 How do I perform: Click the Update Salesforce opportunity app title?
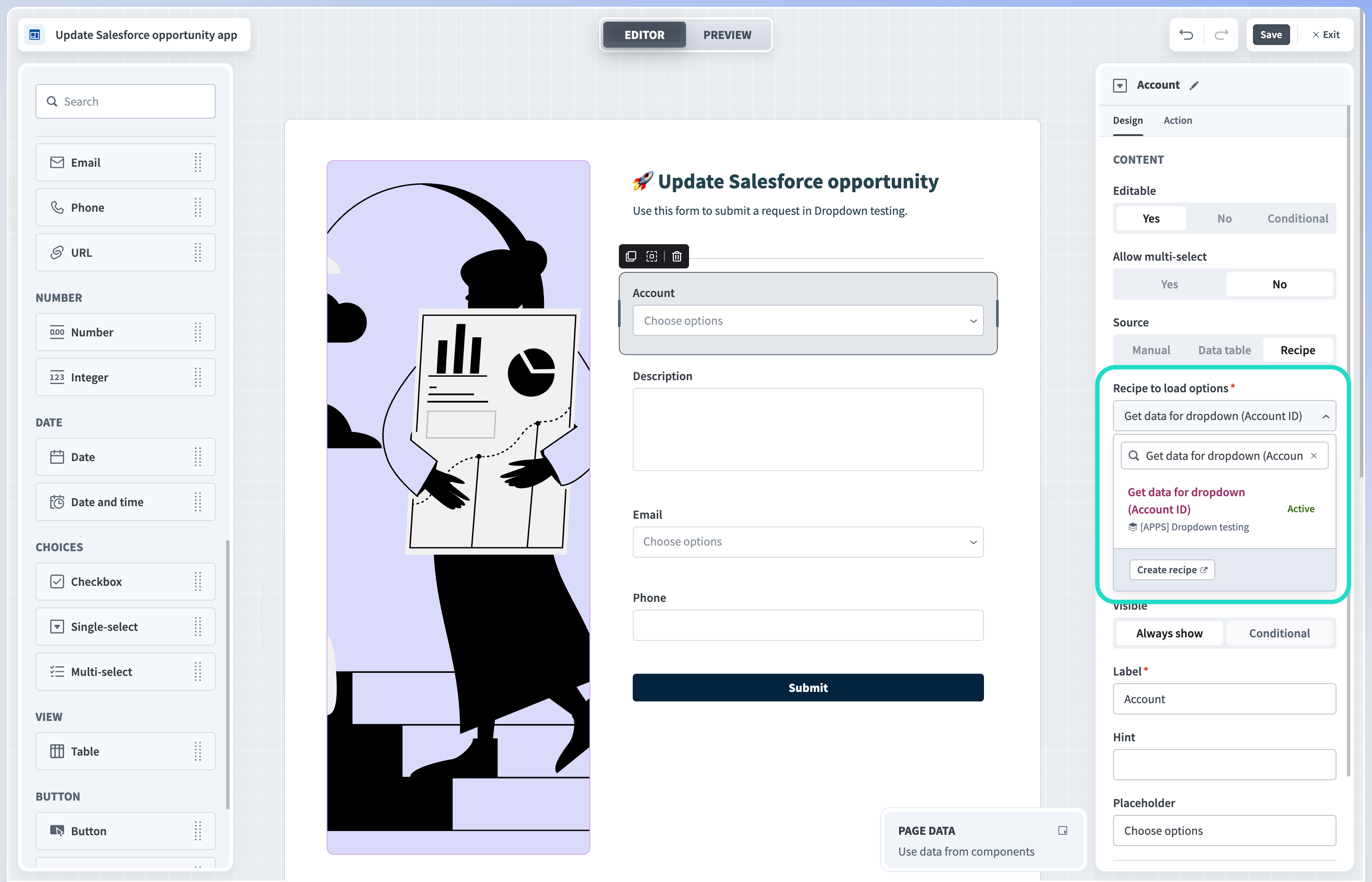tap(146, 35)
